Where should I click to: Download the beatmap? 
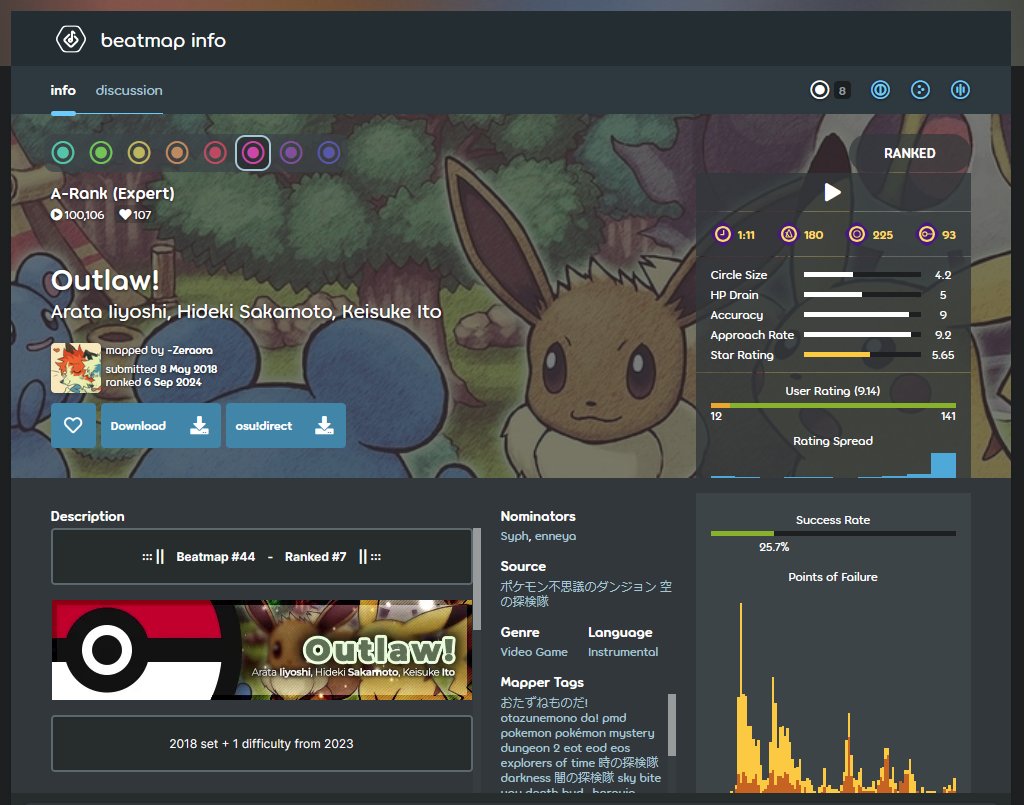coord(160,426)
